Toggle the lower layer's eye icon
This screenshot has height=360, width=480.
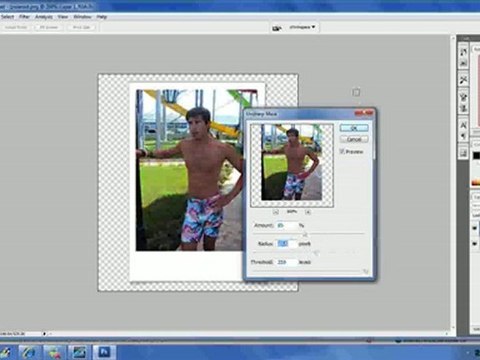tap(475, 244)
